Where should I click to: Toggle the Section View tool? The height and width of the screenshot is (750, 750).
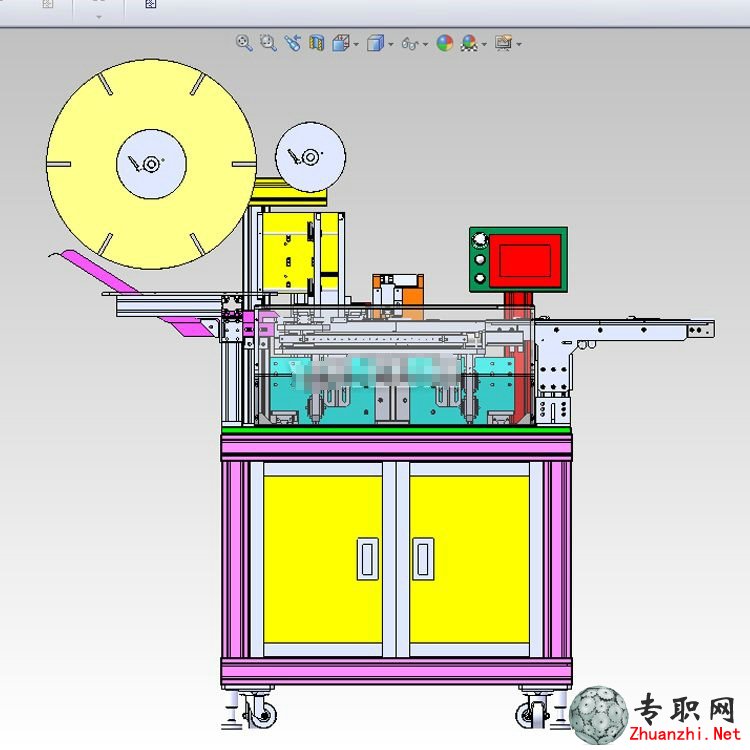point(316,43)
